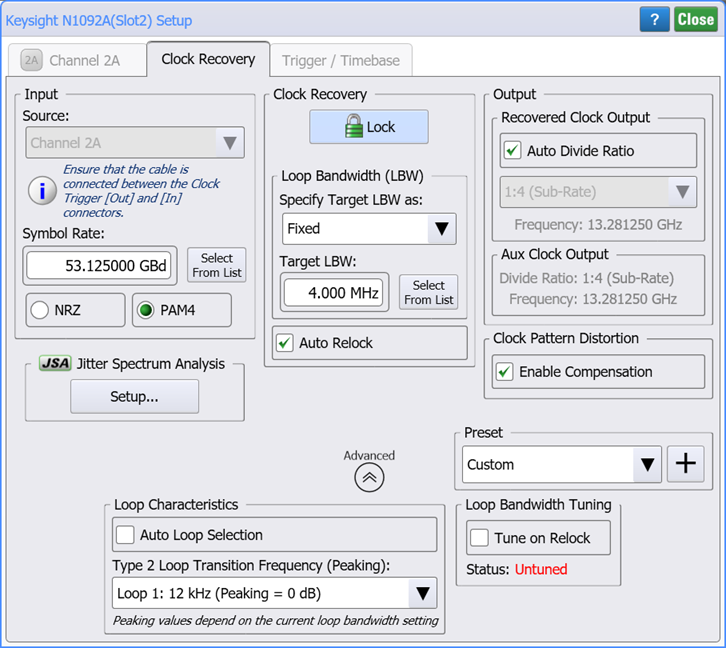The width and height of the screenshot is (726, 648).
Task: Click the Untuned status text
Action: pyautogui.click(x=541, y=569)
